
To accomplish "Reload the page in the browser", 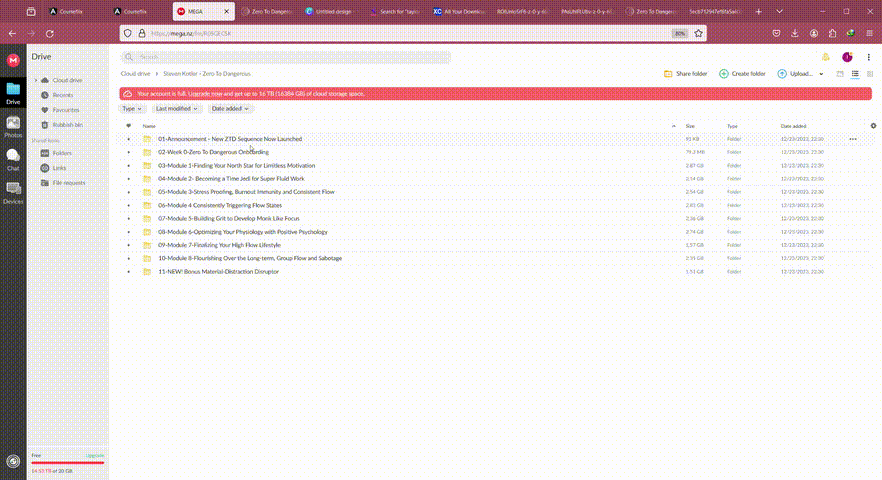I will pos(50,34).
